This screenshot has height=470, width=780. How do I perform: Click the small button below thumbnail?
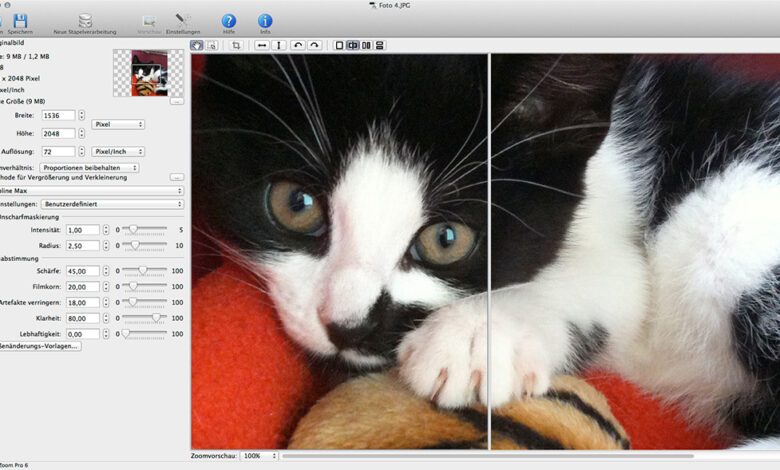point(177,101)
